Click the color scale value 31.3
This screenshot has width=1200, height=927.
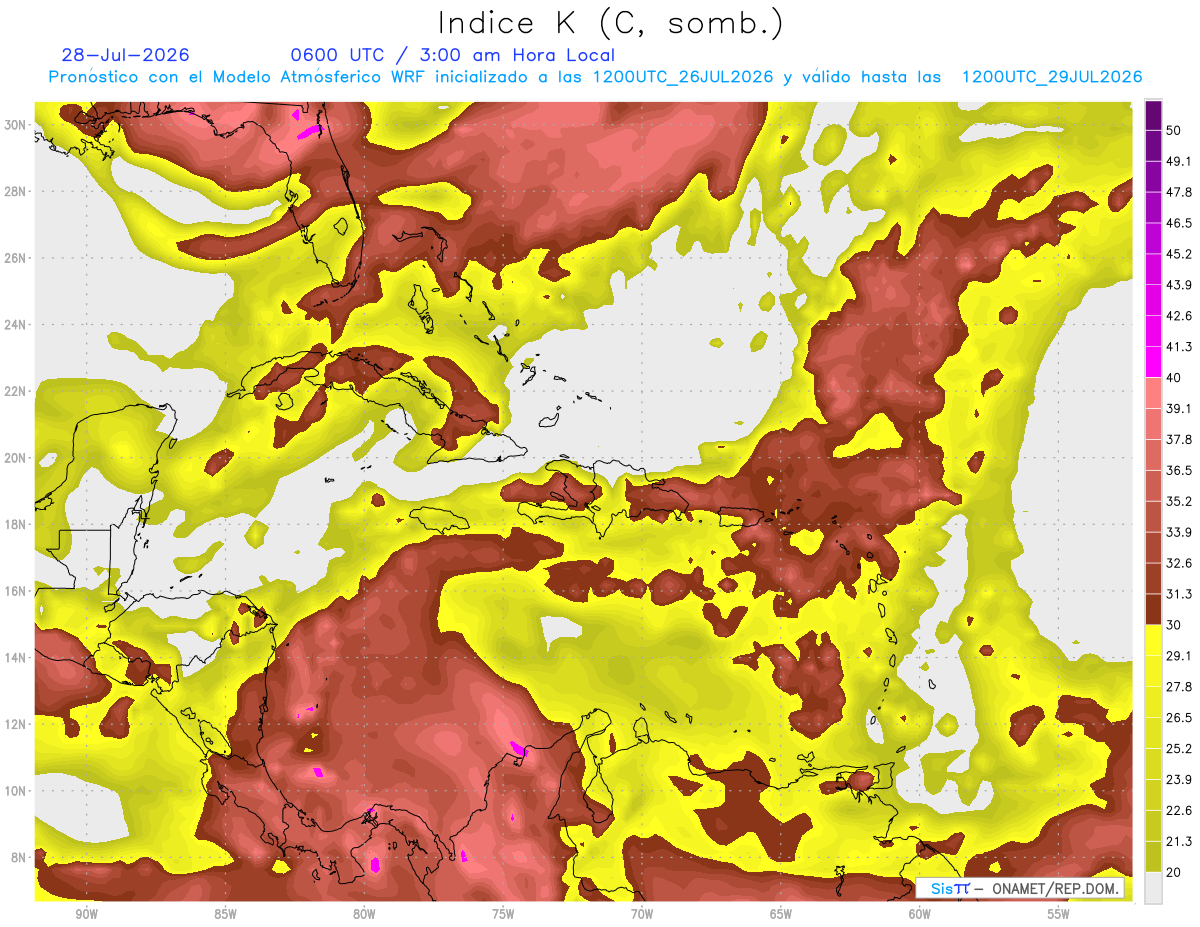1178,594
